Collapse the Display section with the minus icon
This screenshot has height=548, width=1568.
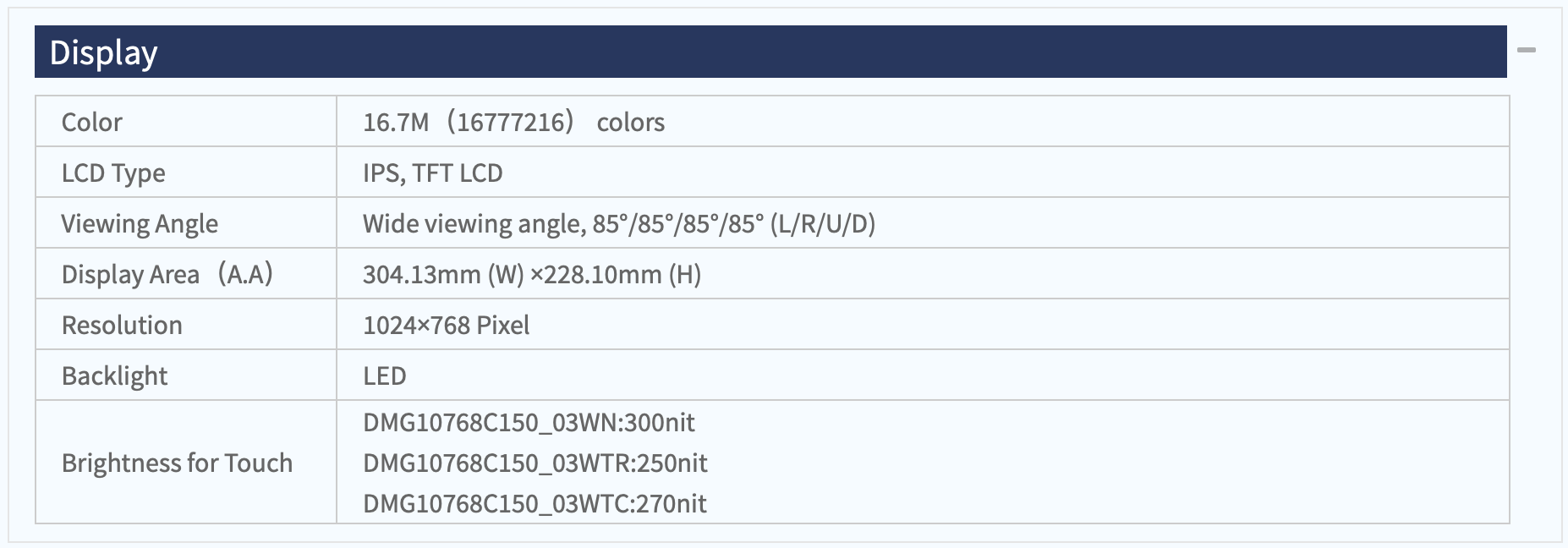point(1527,51)
